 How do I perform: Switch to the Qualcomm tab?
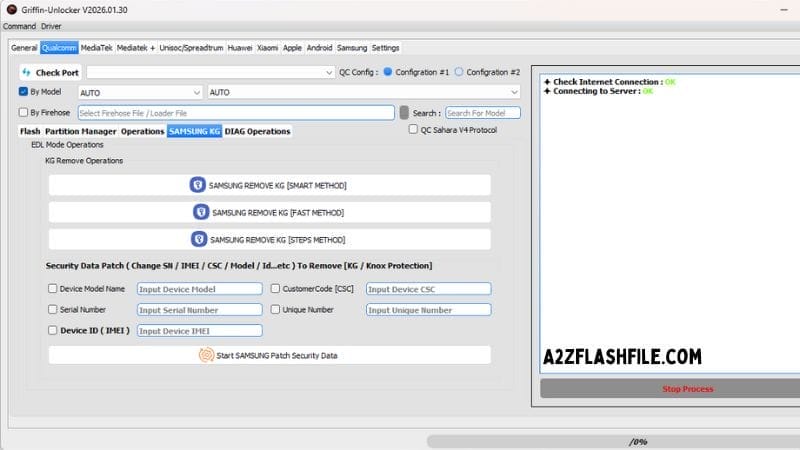(x=59, y=47)
